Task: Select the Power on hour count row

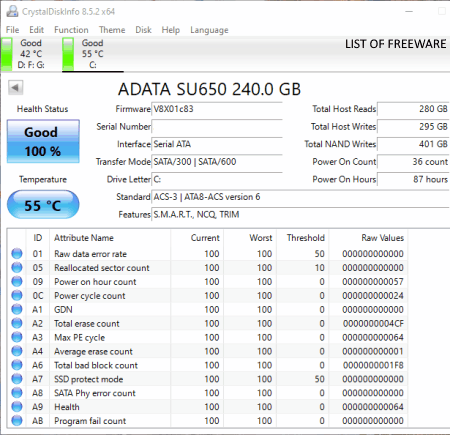Action: [207, 282]
